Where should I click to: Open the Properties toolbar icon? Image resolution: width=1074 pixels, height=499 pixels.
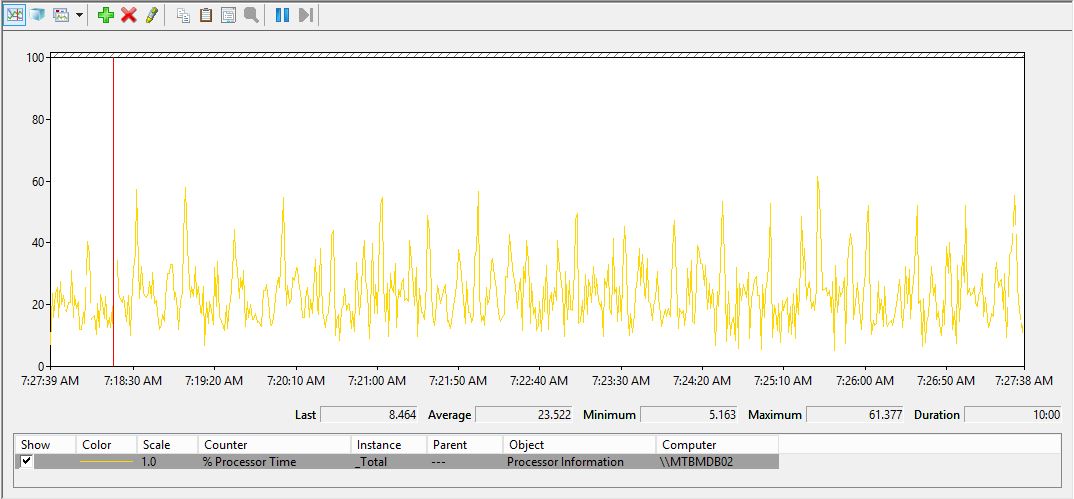coord(228,14)
